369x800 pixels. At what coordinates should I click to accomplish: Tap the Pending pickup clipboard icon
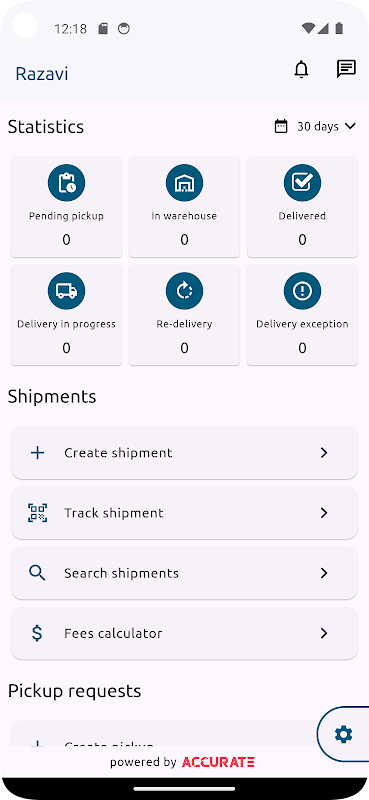pyautogui.click(x=66, y=183)
